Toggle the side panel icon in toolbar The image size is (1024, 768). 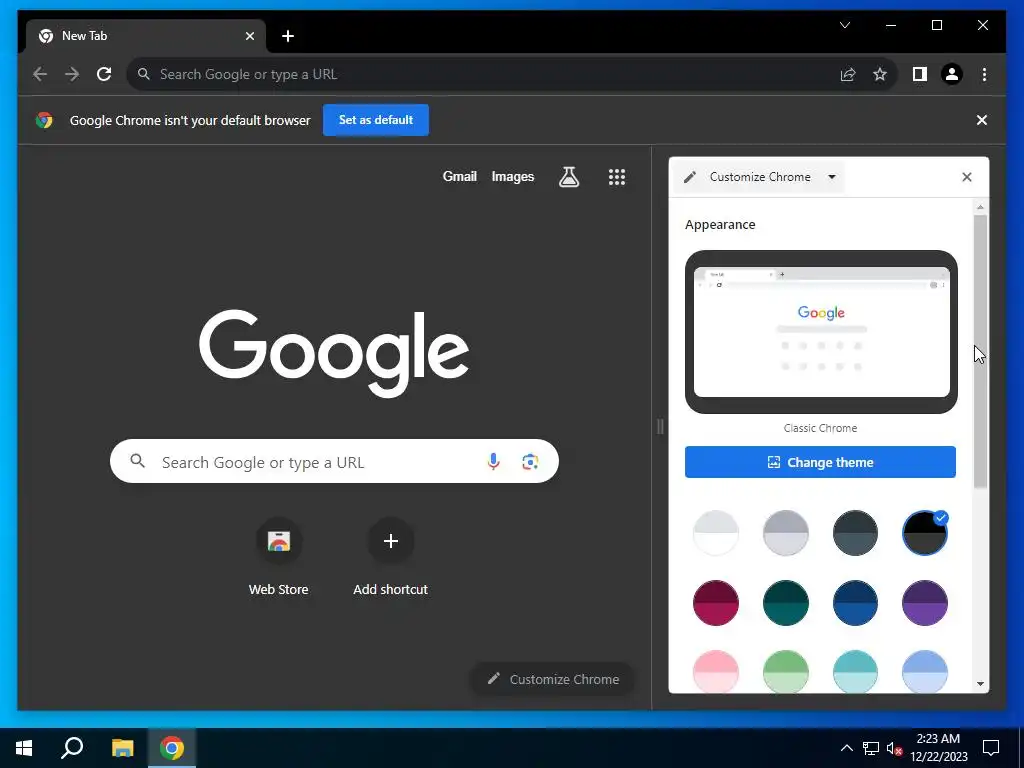pos(920,74)
